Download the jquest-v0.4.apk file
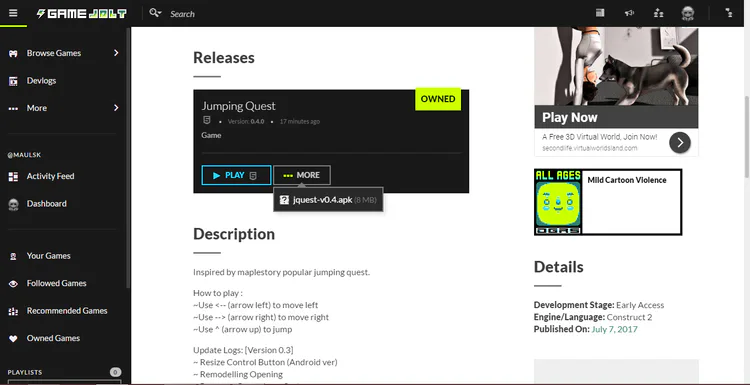This screenshot has width=750, height=385. [328, 199]
